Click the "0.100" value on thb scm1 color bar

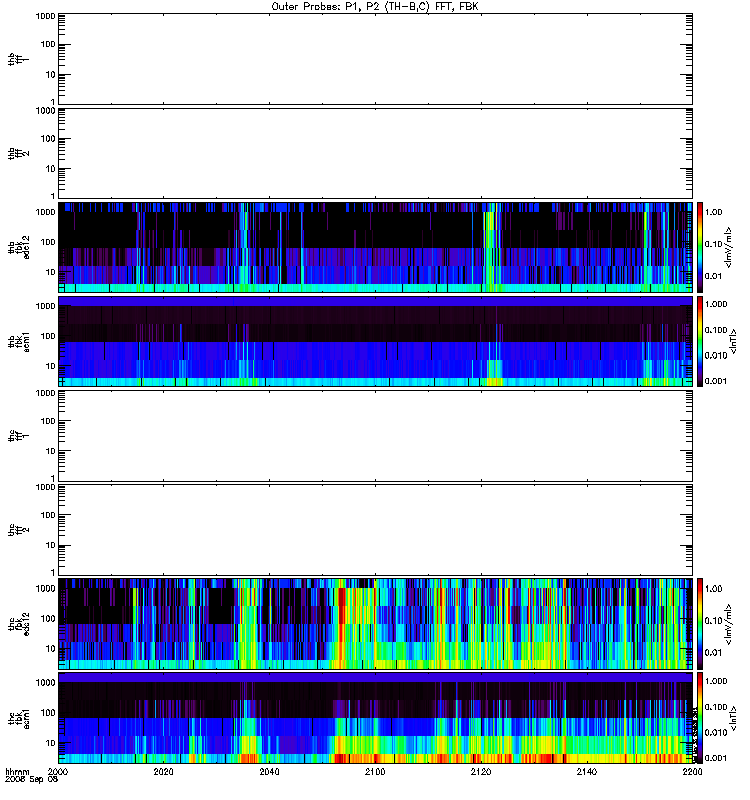[716, 330]
